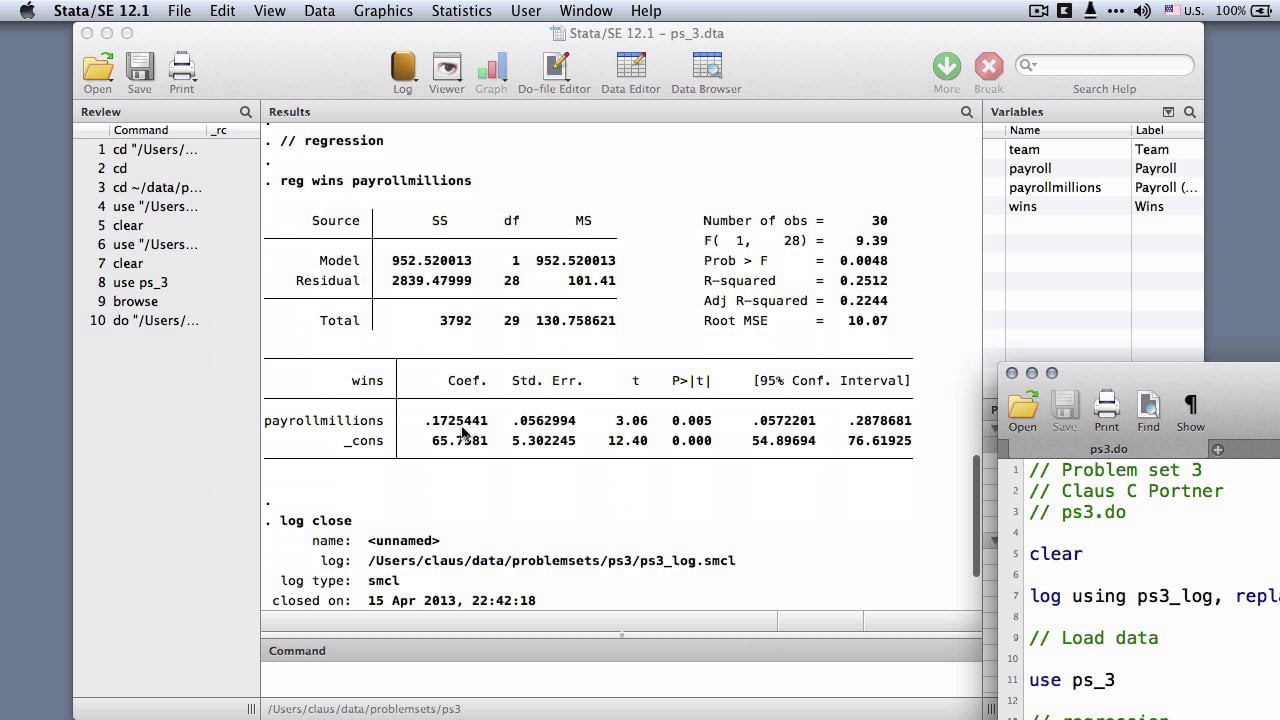Image resolution: width=1280 pixels, height=720 pixels.
Task: Select Review command 5 clear
Action: tap(166, 225)
